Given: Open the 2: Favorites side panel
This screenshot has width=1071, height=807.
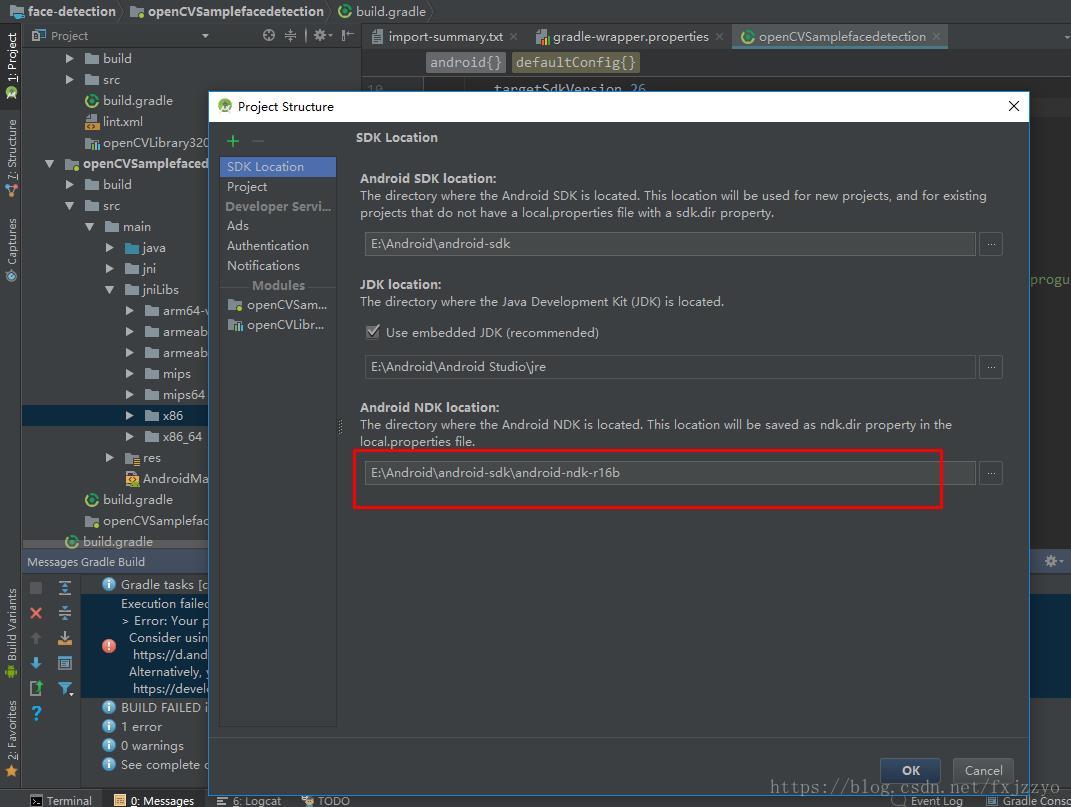Looking at the screenshot, I should click(x=11, y=738).
